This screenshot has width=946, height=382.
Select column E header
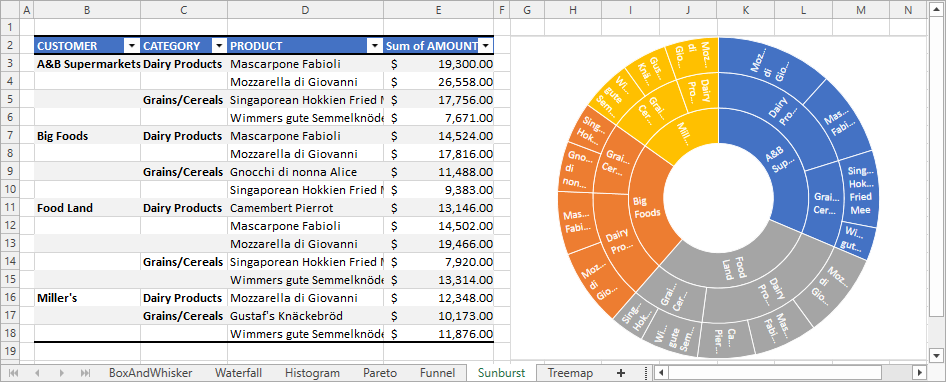(x=438, y=10)
